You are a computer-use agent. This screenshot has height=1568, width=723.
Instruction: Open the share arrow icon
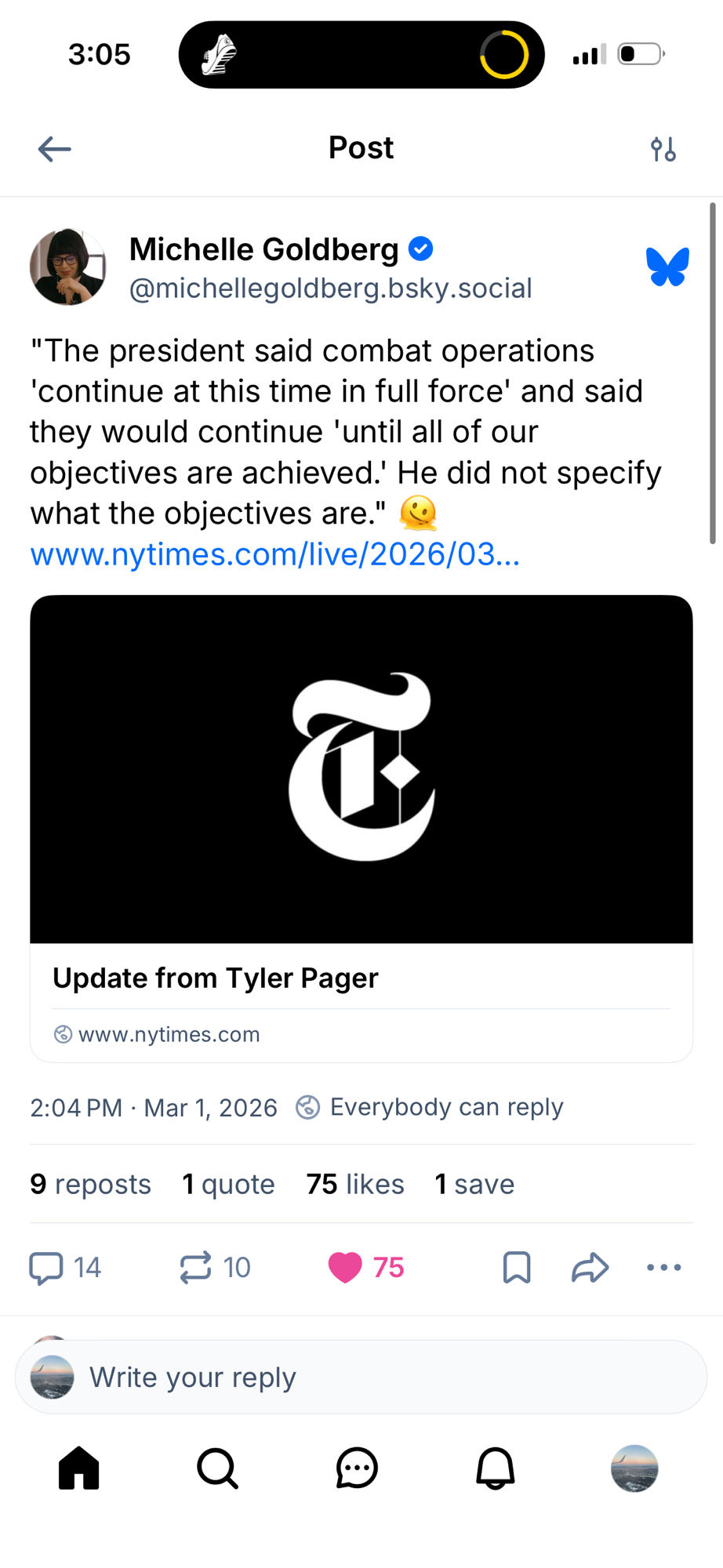pos(590,1268)
